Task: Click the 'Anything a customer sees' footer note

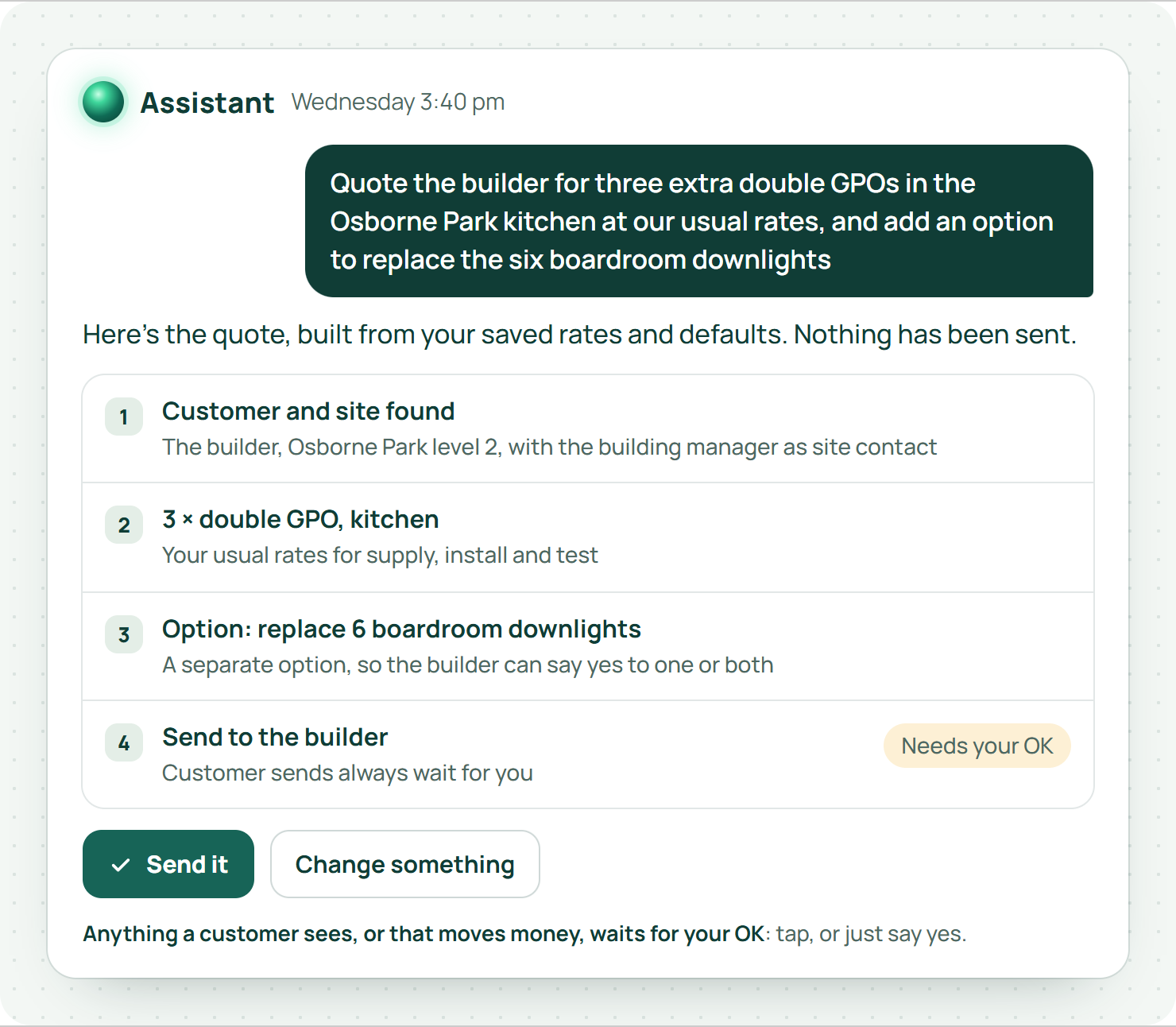Action: (524, 933)
